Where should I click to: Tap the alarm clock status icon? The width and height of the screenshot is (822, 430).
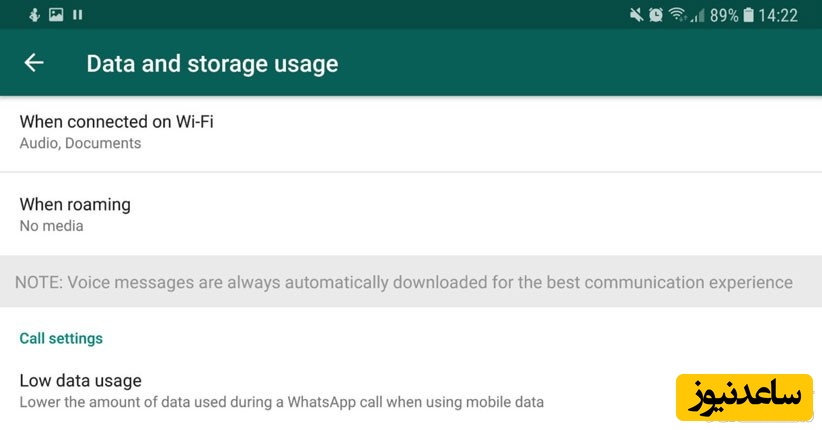(x=656, y=15)
